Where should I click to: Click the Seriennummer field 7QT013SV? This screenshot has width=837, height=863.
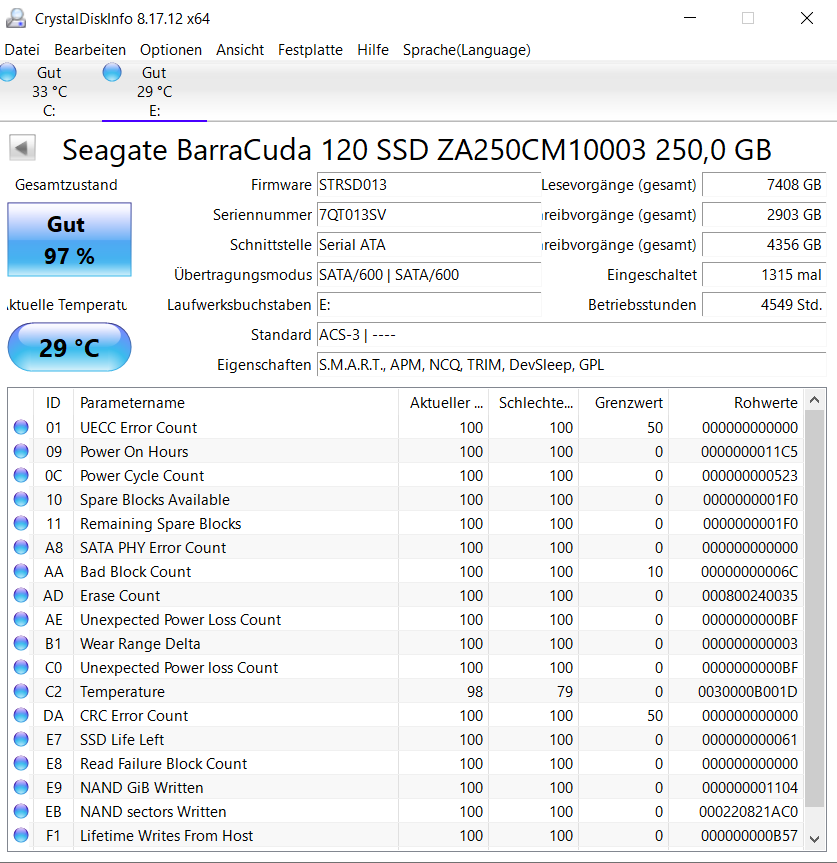[429, 215]
